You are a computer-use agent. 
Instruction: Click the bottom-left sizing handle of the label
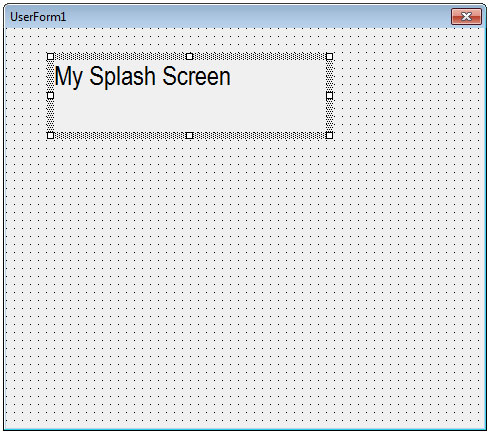[x=50, y=135]
